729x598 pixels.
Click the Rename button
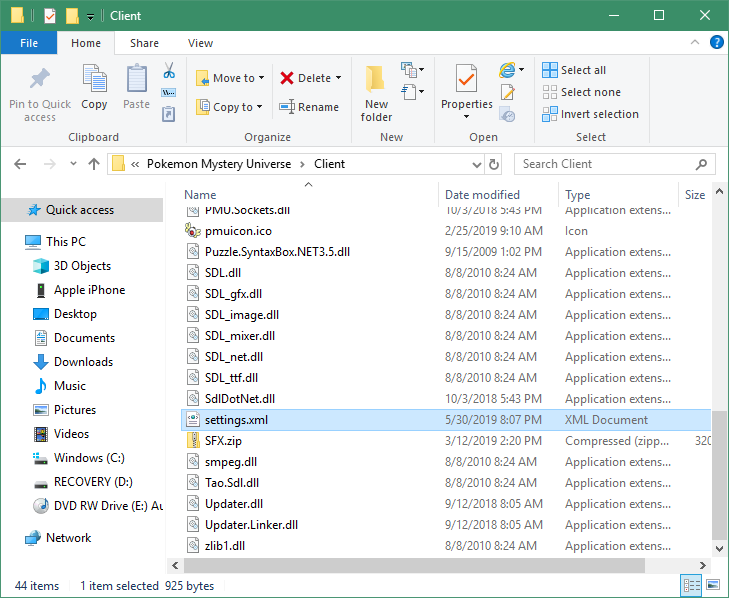click(x=309, y=107)
